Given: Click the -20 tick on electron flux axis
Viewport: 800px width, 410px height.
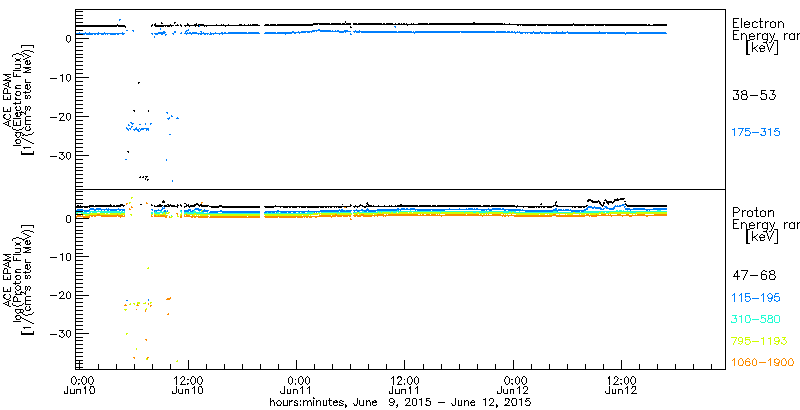Looking at the screenshot, I should click(60, 117).
